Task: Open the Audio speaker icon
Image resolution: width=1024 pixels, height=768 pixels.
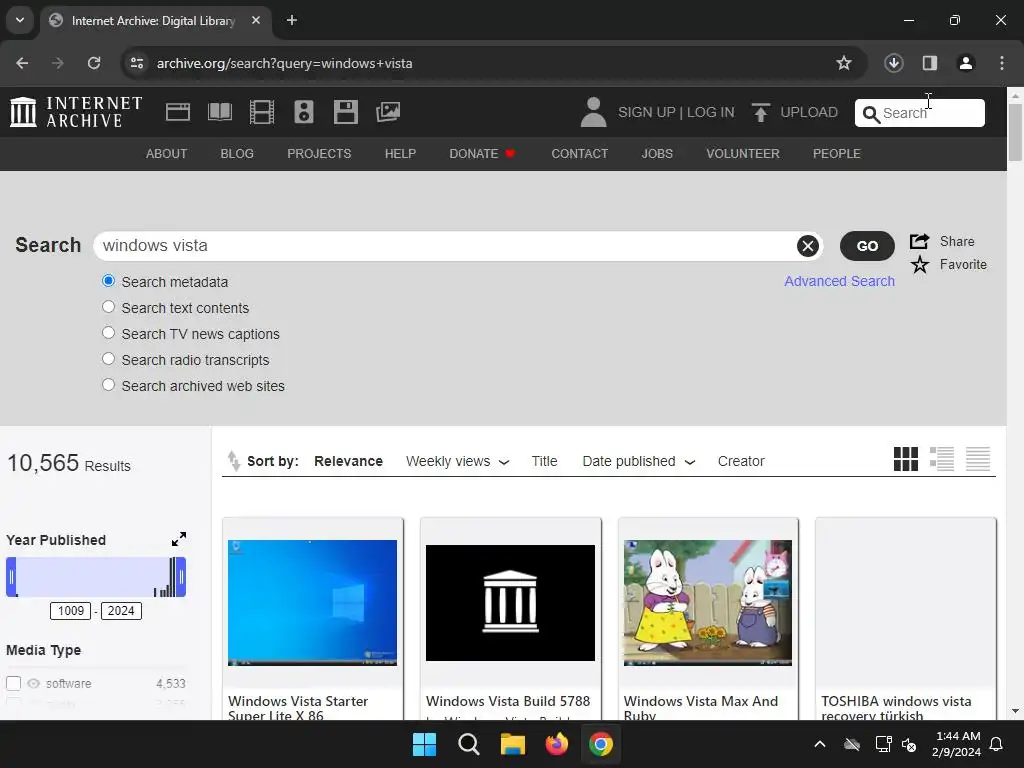Action: pos(304,112)
